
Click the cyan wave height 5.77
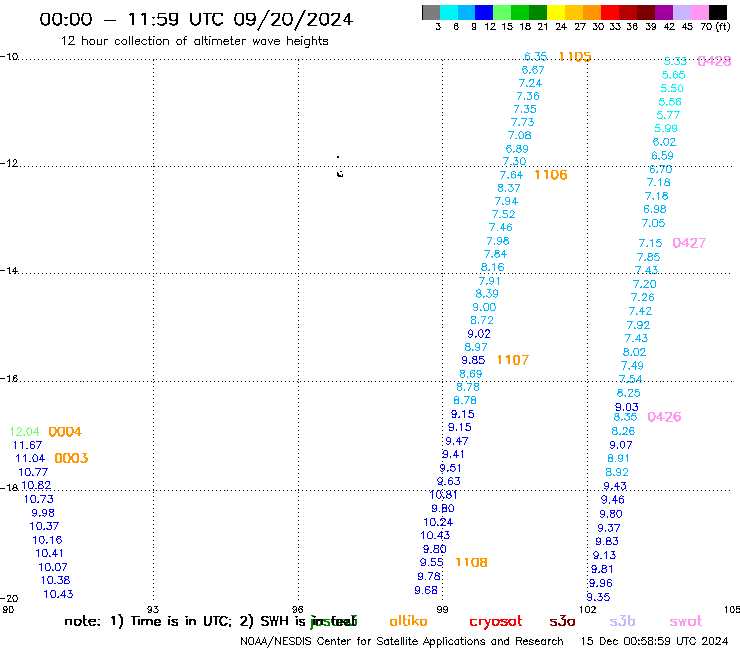coord(668,115)
